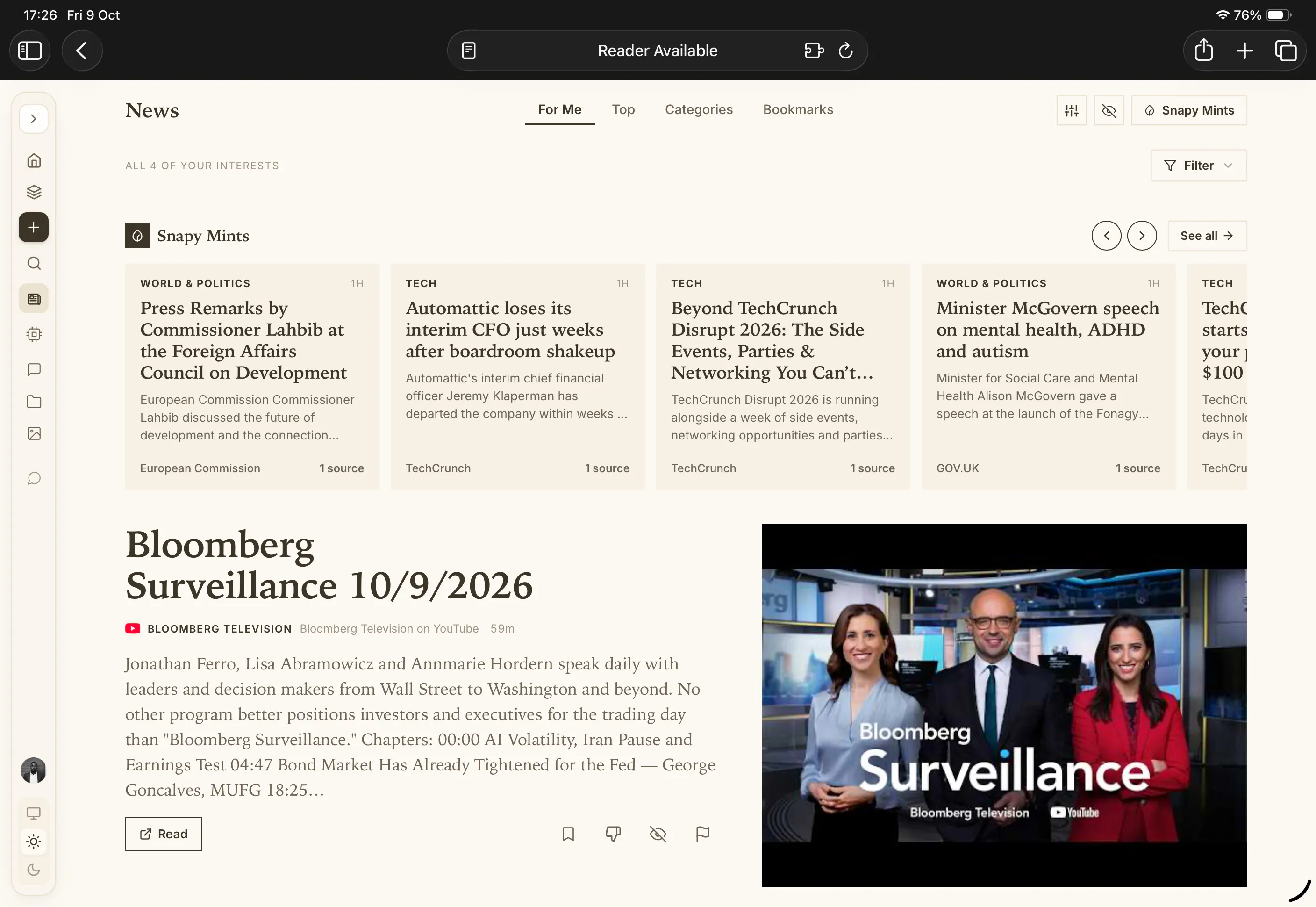This screenshot has height=907, width=1316.
Task: Switch to the Bookmarks tab
Action: pyautogui.click(x=798, y=110)
